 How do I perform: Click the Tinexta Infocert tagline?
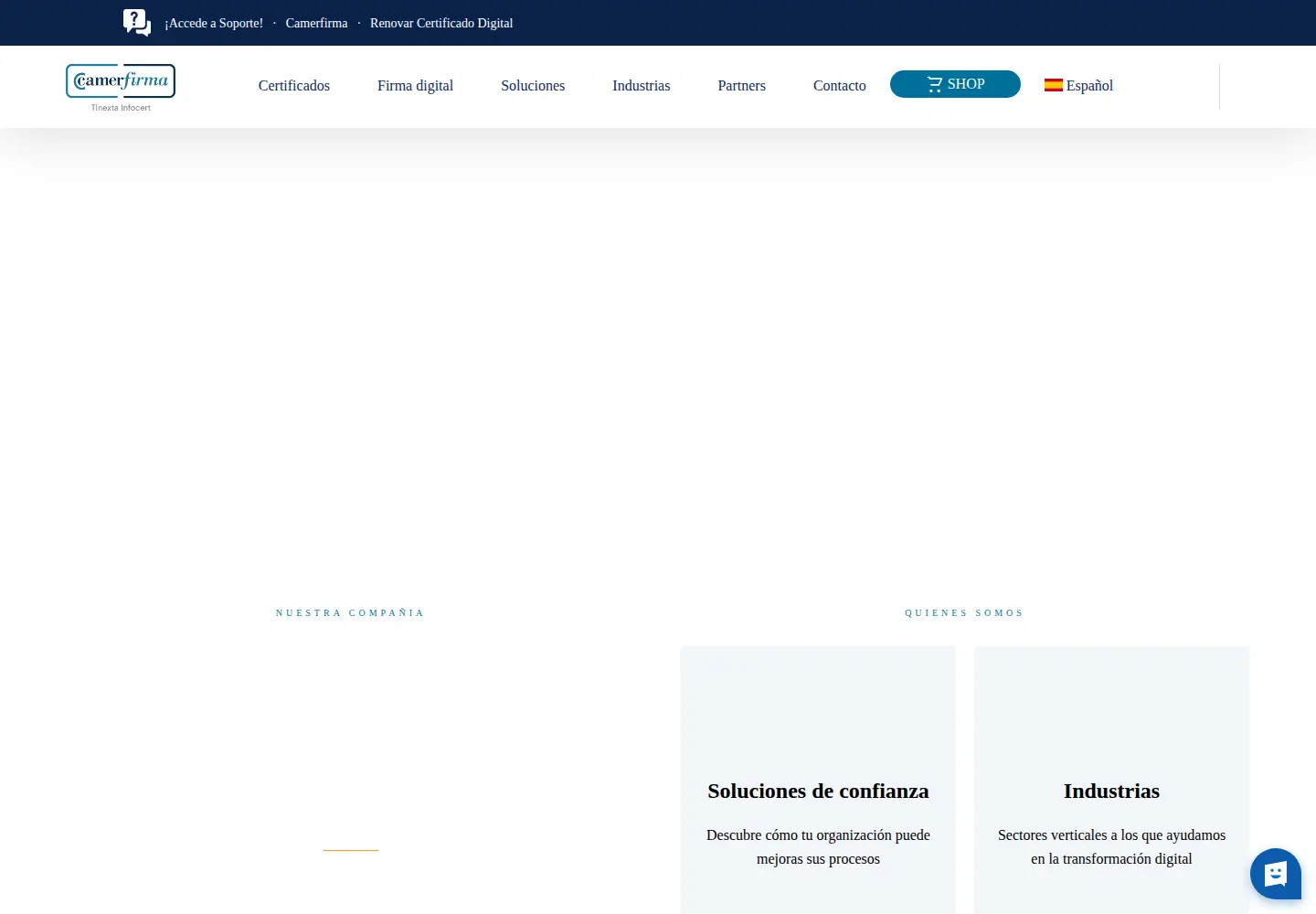[x=121, y=108]
